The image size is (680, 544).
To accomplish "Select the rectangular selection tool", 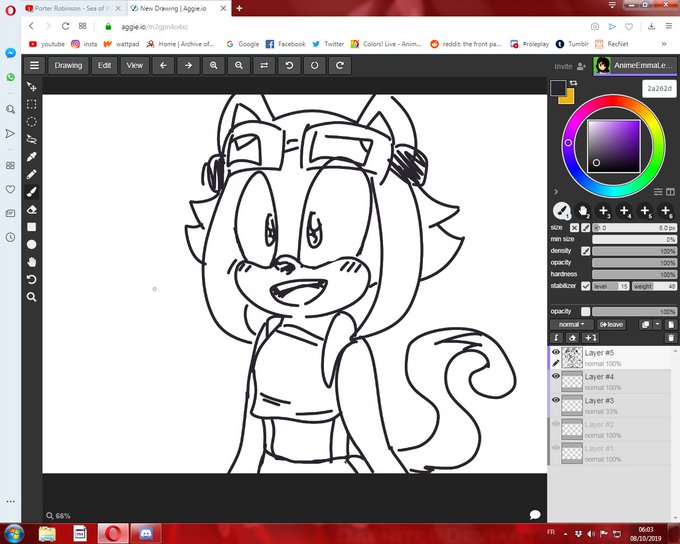I will click(32, 105).
